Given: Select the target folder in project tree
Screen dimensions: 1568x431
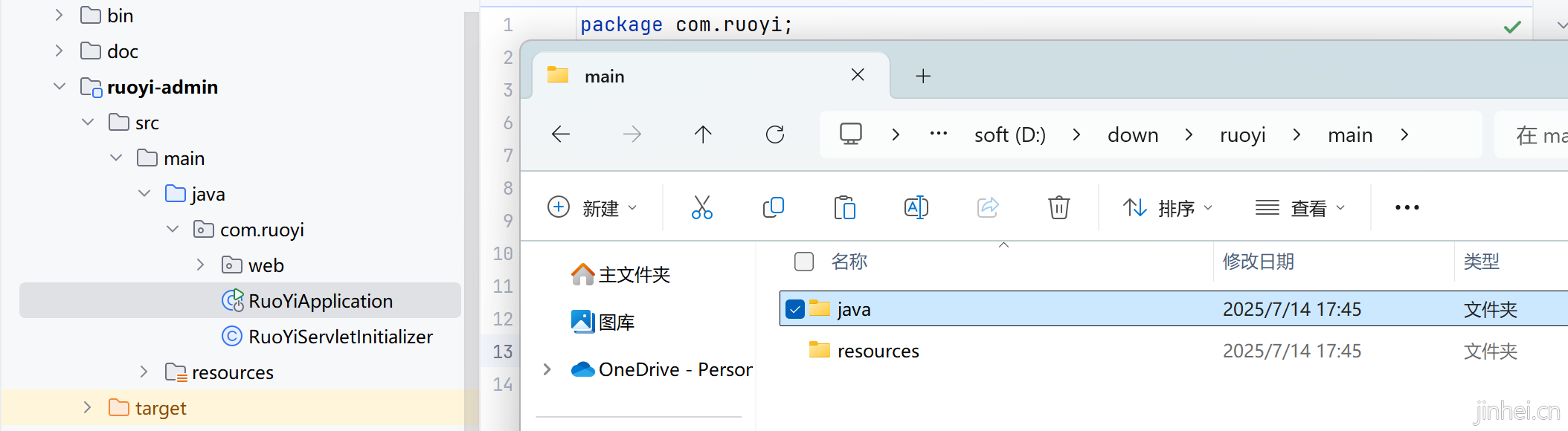Looking at the screenshot, I should (x=161, y=408).
